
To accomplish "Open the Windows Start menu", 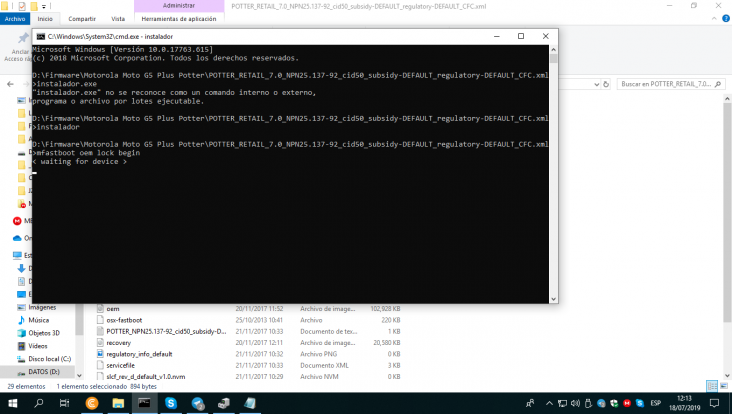I will [x=13, y=403].
